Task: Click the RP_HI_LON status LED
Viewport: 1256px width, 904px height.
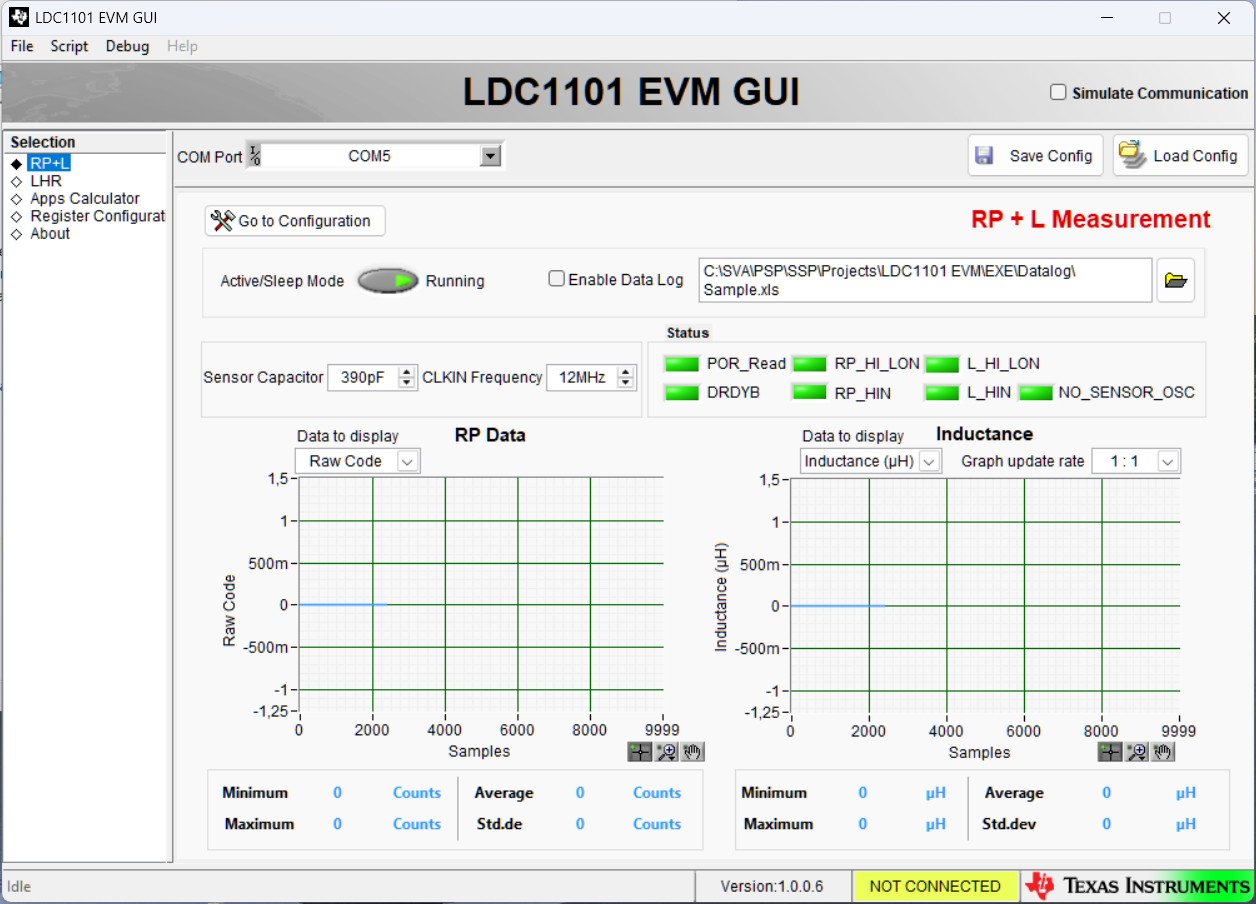Action: 810,363
